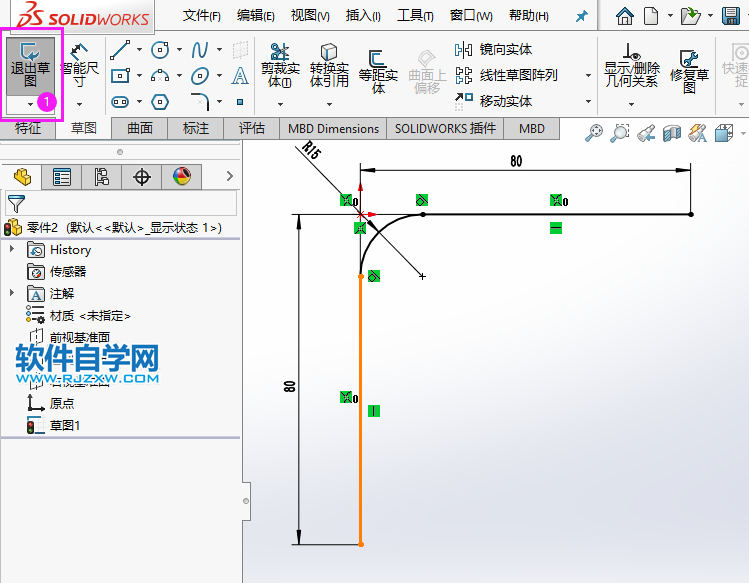749x583 pixels.
Task: Click the New document icon
Action: click(651, 16)
